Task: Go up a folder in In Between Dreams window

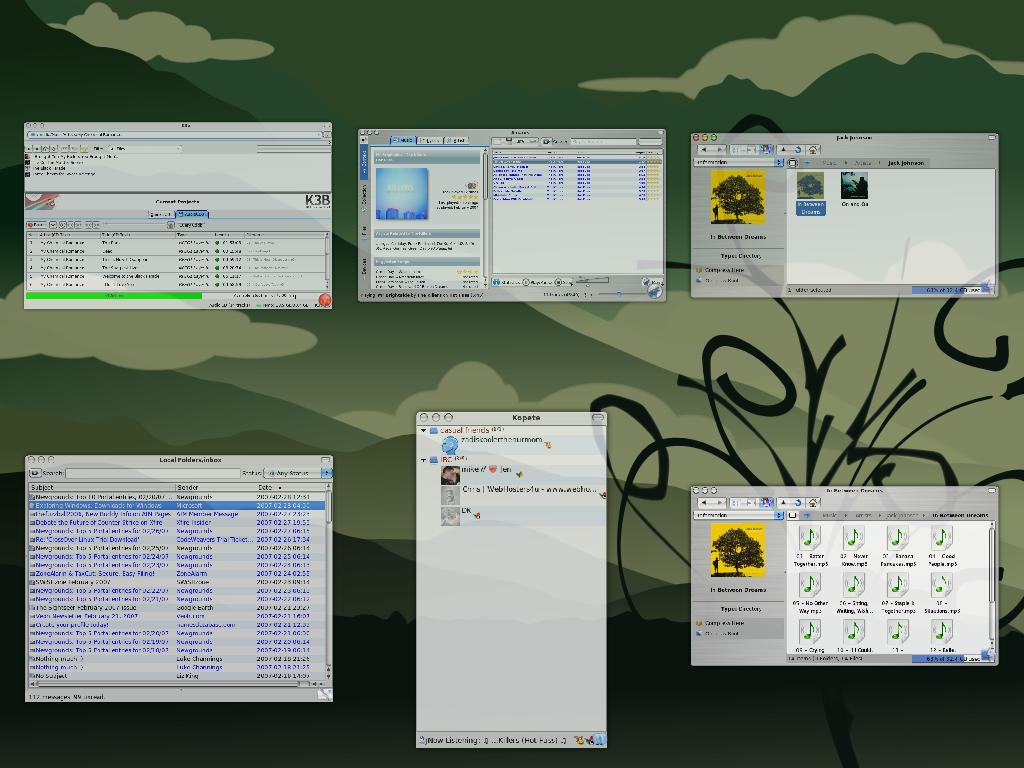Action: [x=783, y=502]
